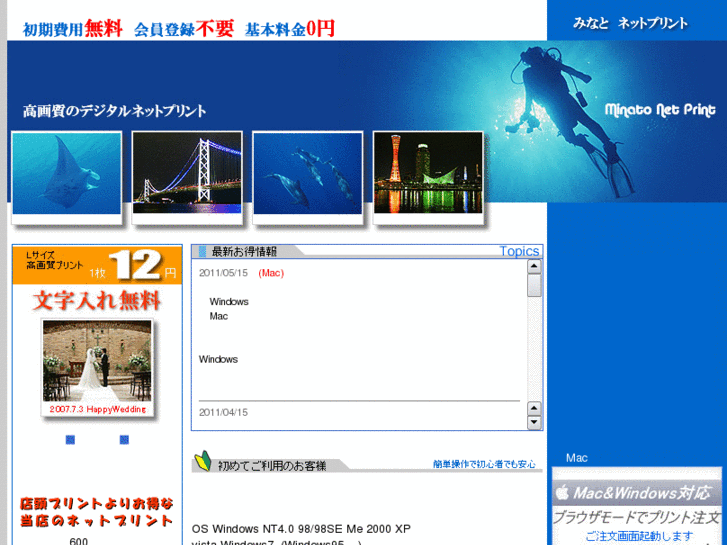Open the Kobe port tower night photo
The width and height of the screenshot is (727, 545).
pos(428,173)
